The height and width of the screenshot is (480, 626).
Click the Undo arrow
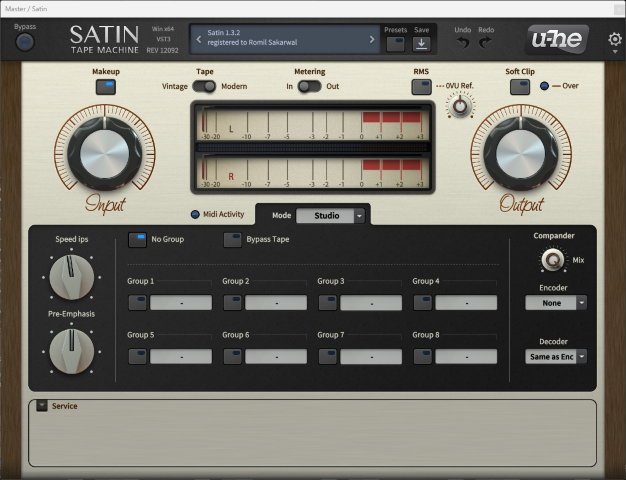[x=463, y=42]
